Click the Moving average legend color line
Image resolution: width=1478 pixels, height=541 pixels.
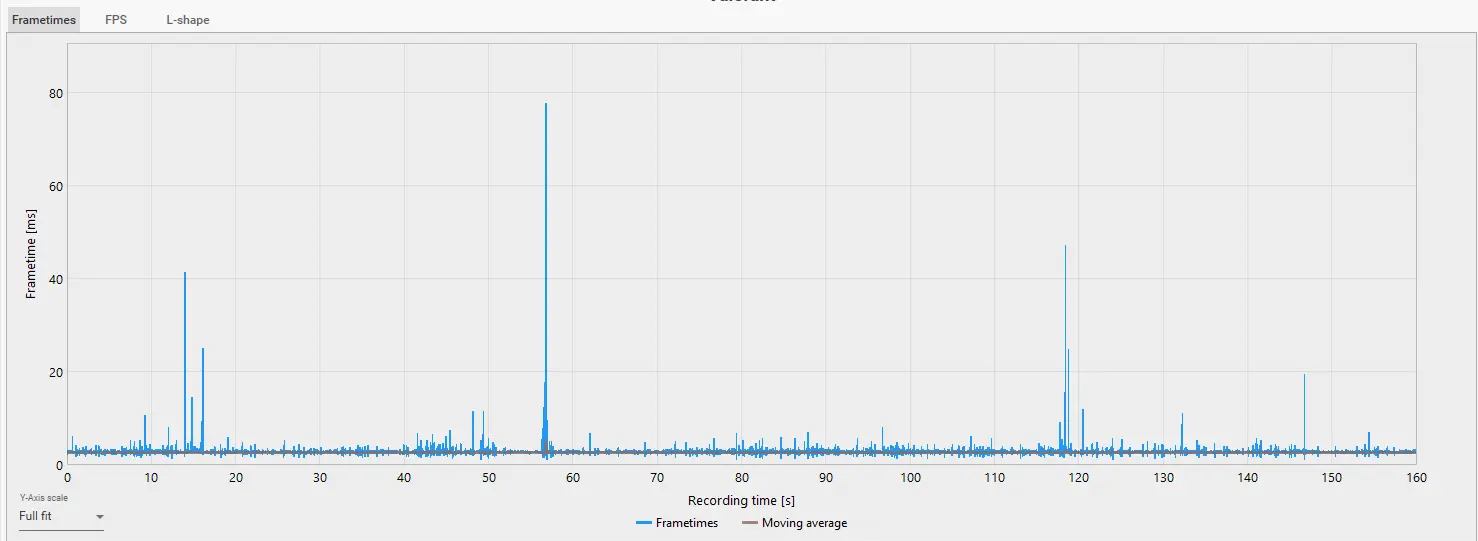pyautogui.click(x=749, y=523)
